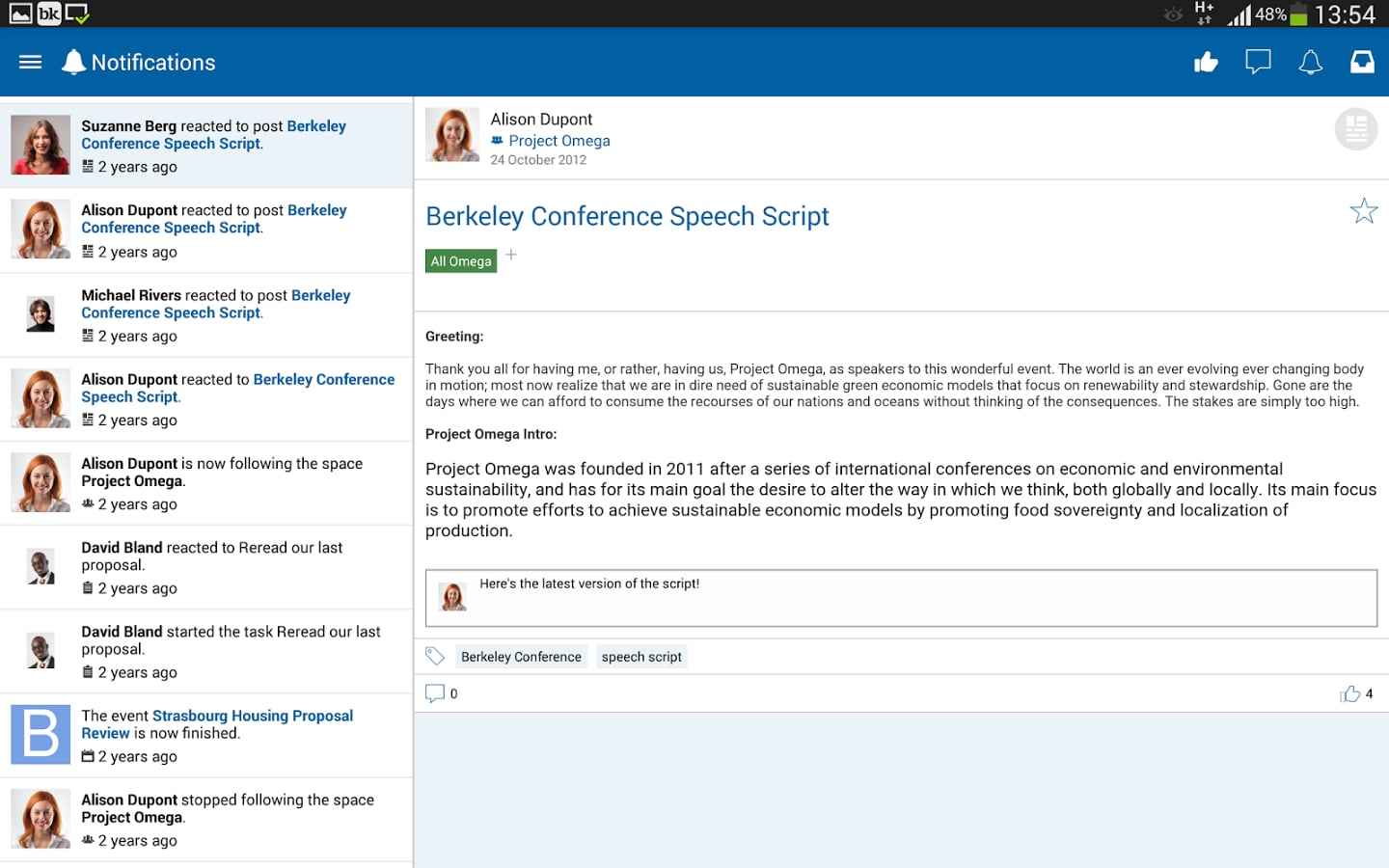Viewport: 1389px width, 868px height.
Task: Select the Berkeley Conference tag
Action: point(521,657)
